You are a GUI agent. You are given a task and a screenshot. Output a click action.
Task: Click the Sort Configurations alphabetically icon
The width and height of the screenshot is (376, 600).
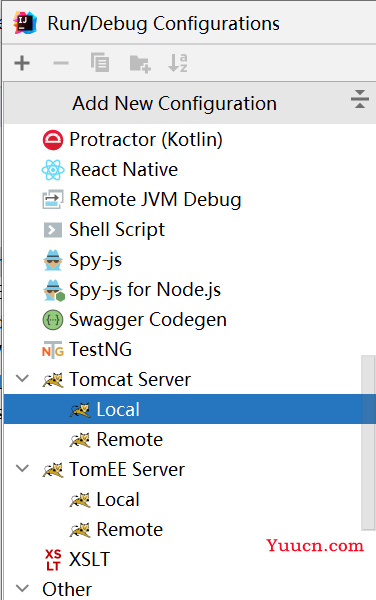click(178, 63)
